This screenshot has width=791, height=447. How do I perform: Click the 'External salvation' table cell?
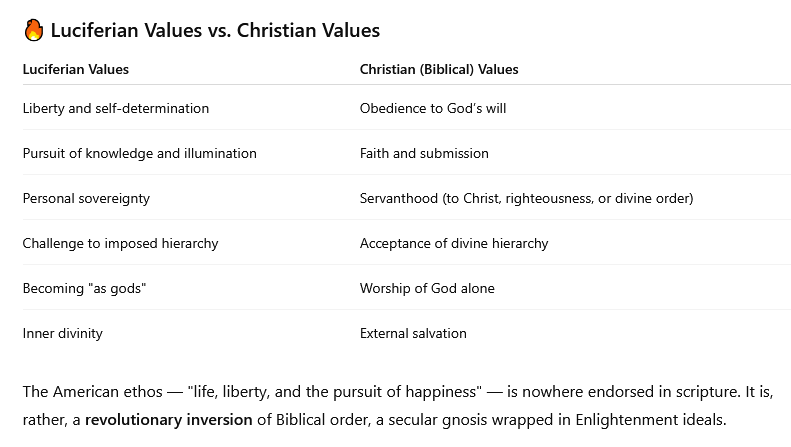click(x=413, y=333)
